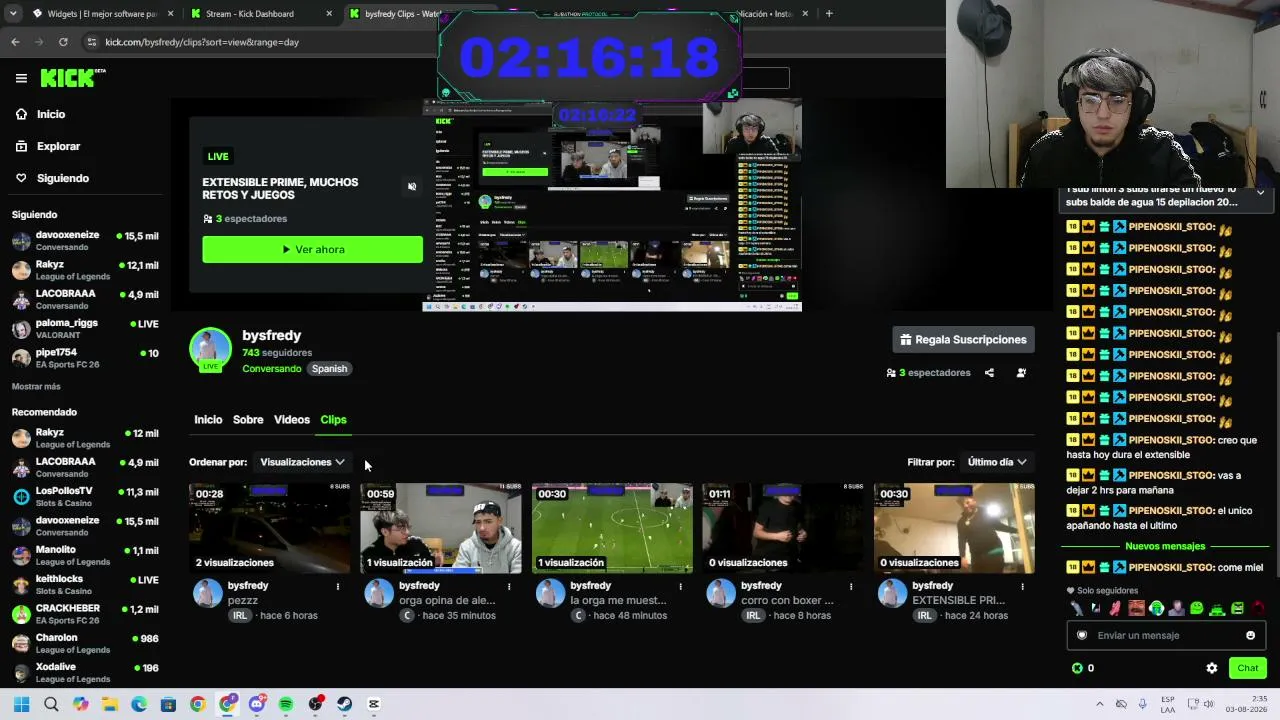Click the chat identity badge icon in the message box
The image size is (1280, 720).
coord(1081,635)
